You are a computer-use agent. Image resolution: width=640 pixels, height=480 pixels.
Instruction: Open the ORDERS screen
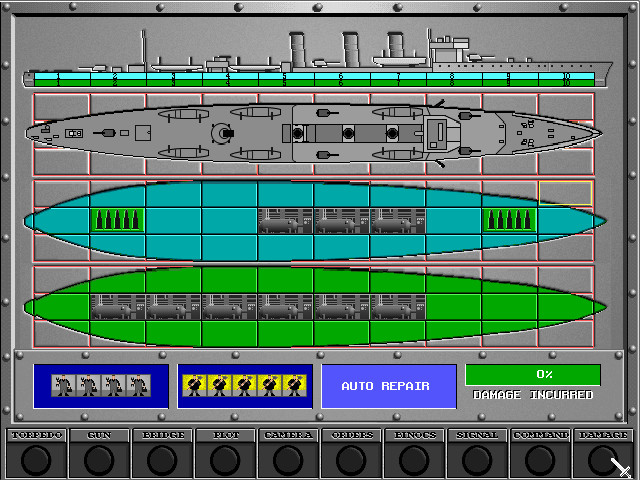click(x=351, y=453)
